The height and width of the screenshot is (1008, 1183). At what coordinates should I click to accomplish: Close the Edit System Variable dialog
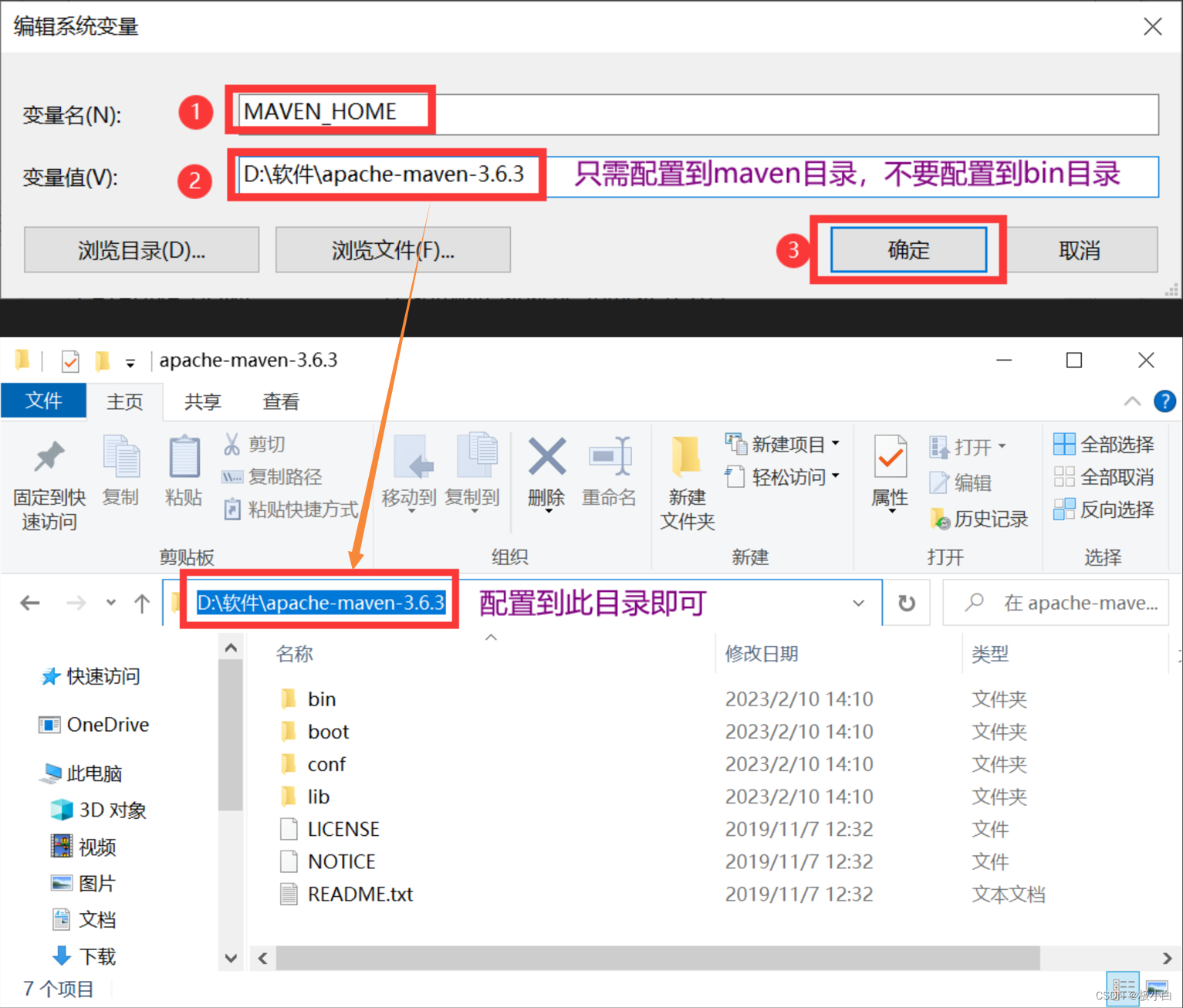click(1153, 26)
